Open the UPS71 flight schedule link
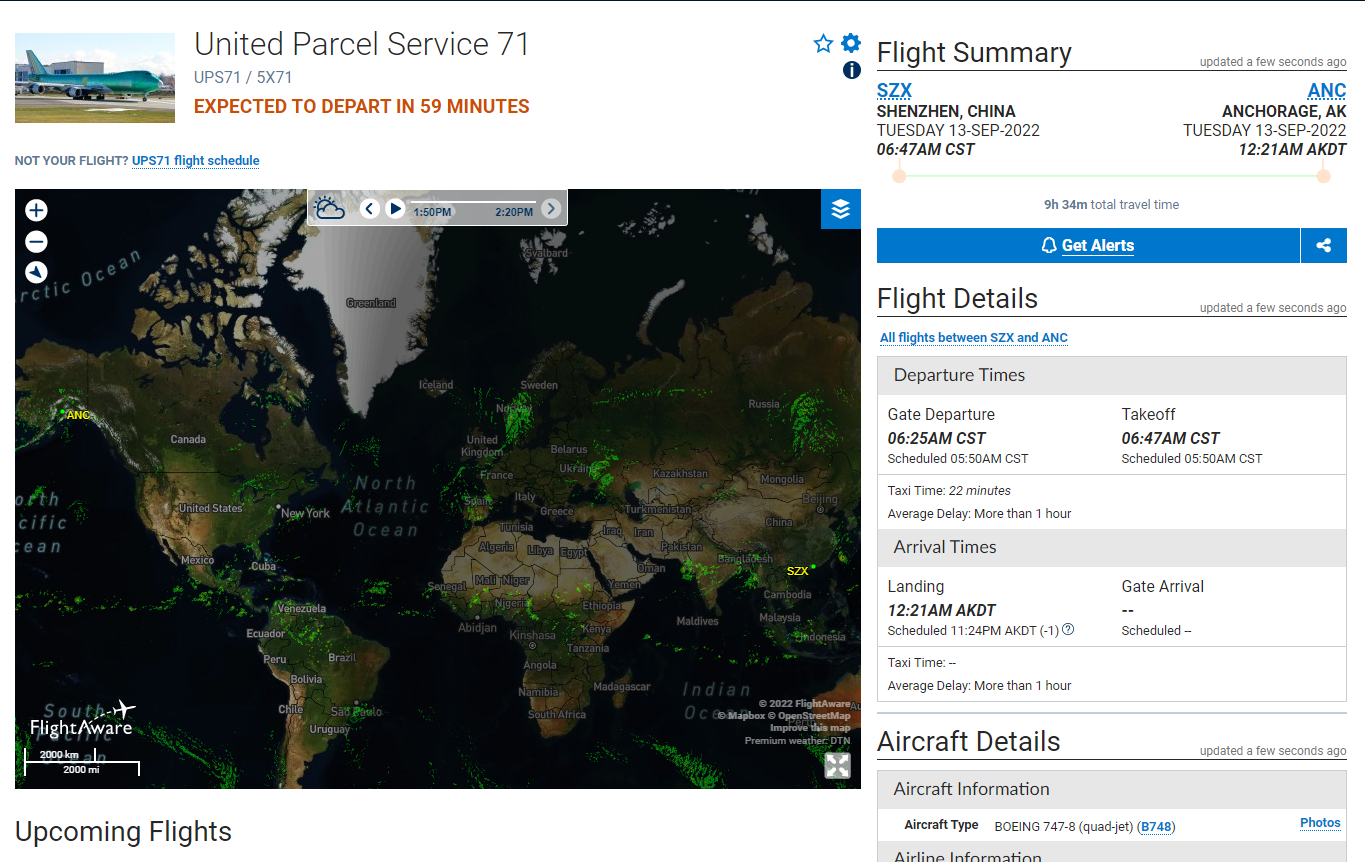 pyautogui.click(x=195, y=160)
